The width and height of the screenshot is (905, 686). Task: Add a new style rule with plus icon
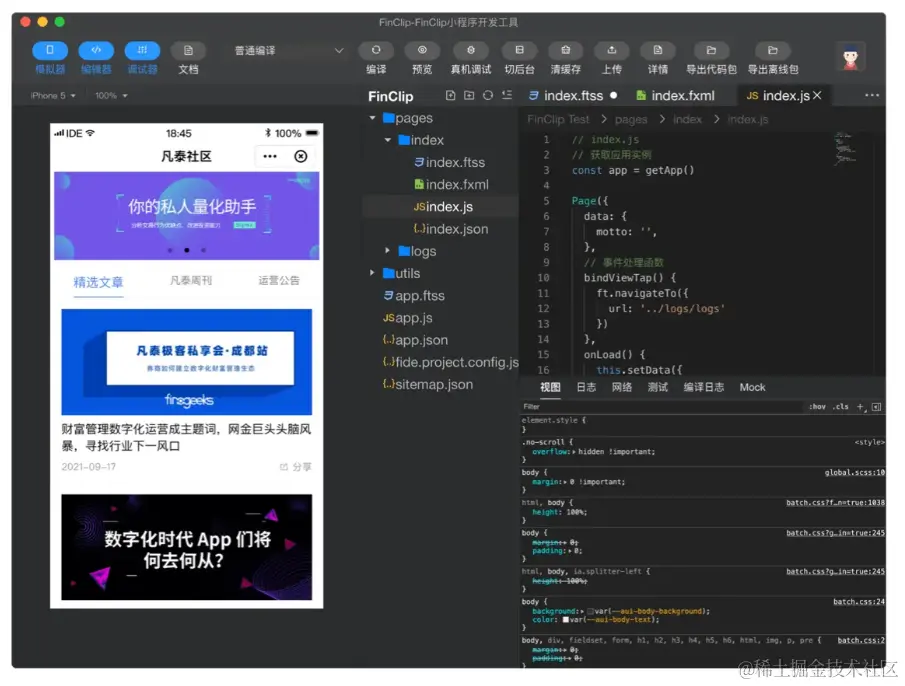(x=860, y=407)
